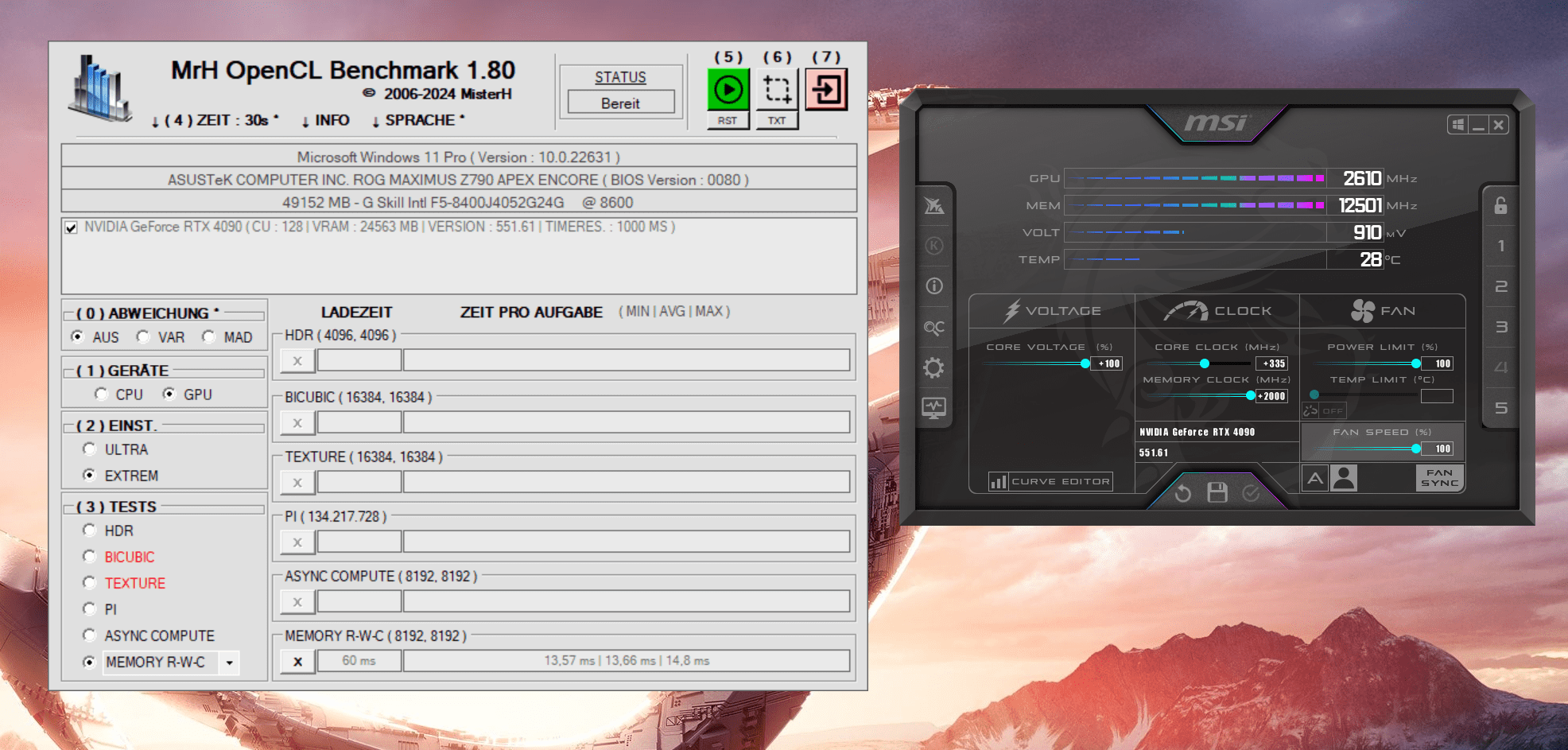
Task: Start the benchmark with the green play button
Action: pyautogui.click(x=728, y=90)
